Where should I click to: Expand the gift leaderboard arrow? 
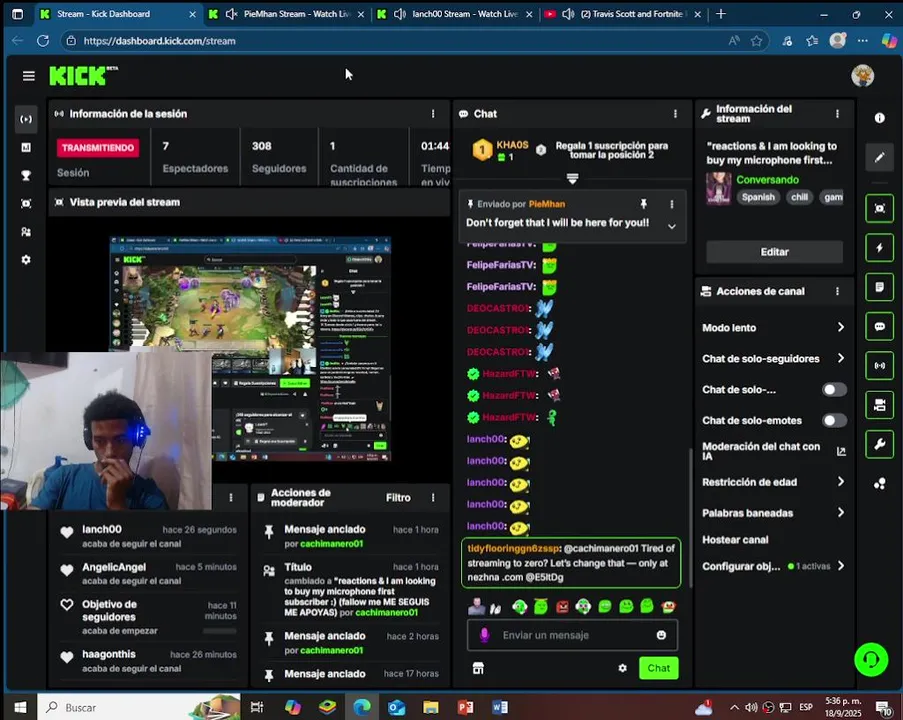[x=572, y=179]
